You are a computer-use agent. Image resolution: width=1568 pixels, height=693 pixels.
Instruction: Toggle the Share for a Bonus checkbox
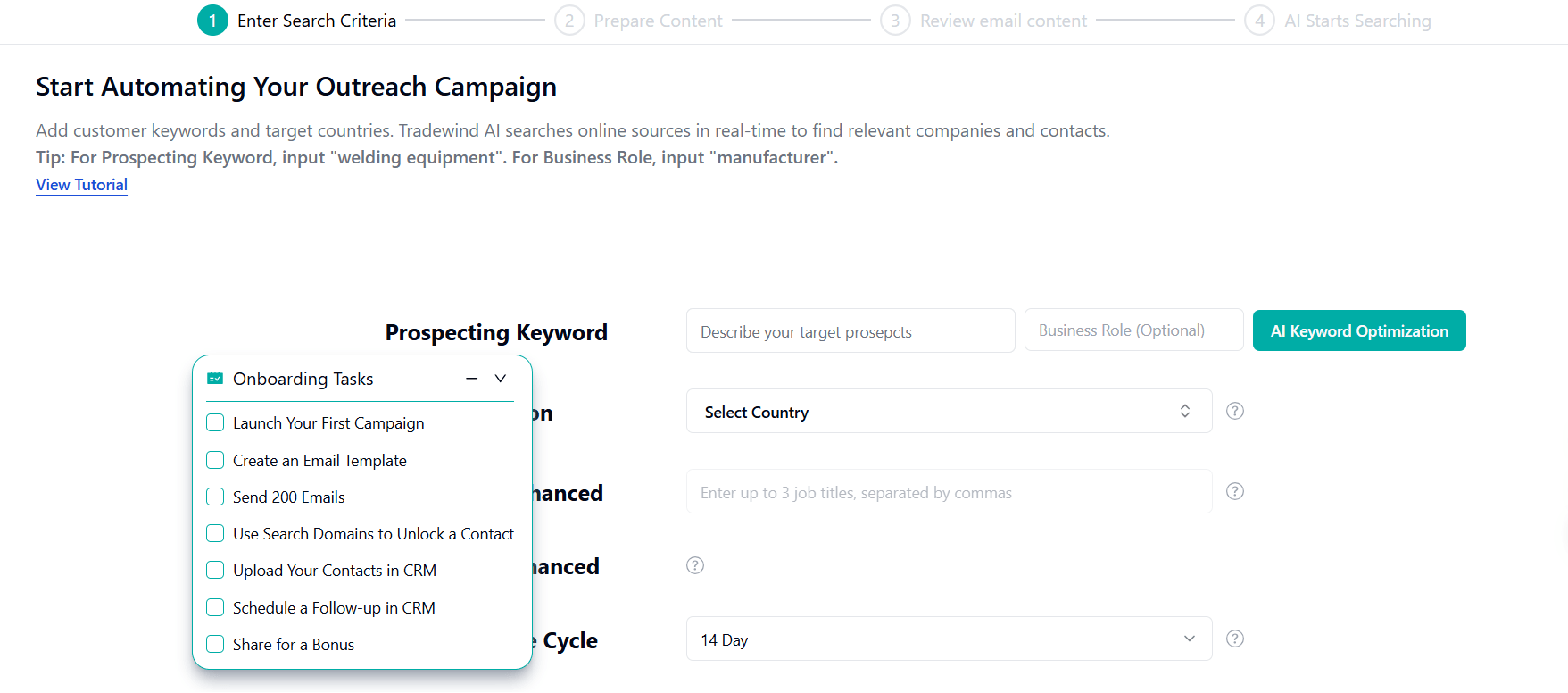[x=215, y=644]
